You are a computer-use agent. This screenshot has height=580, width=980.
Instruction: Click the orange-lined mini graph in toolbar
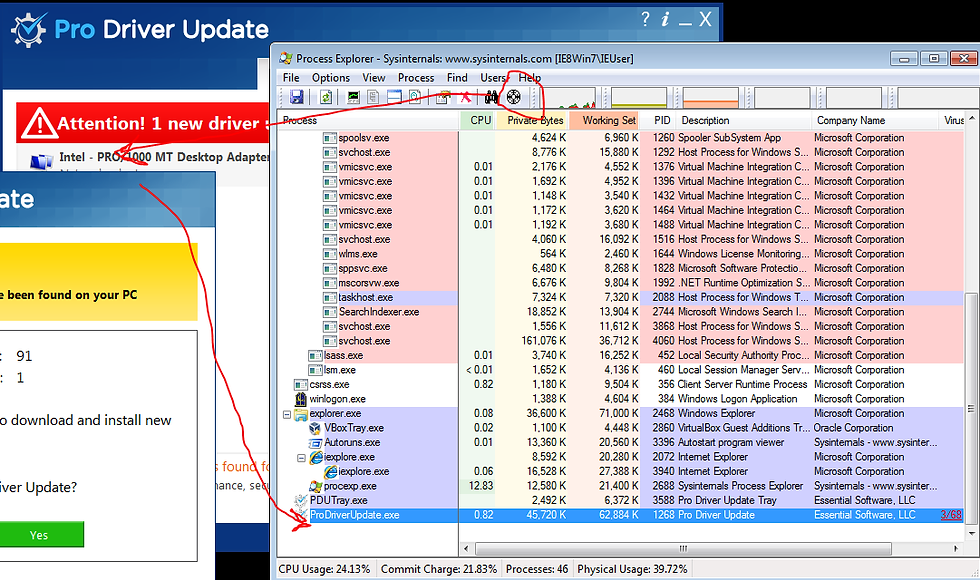coord(711,98)
